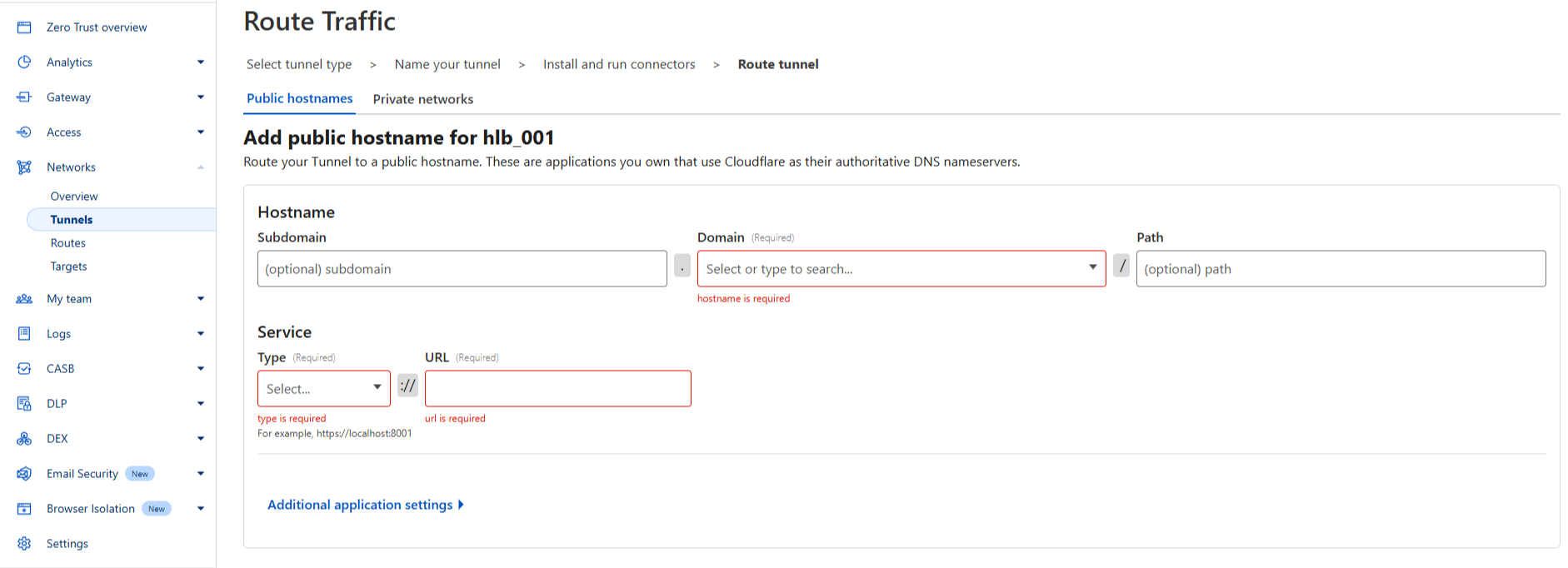Click the Gateway icon in sidebar
Screen dimensions: 1568x568
tap(24, 97)
